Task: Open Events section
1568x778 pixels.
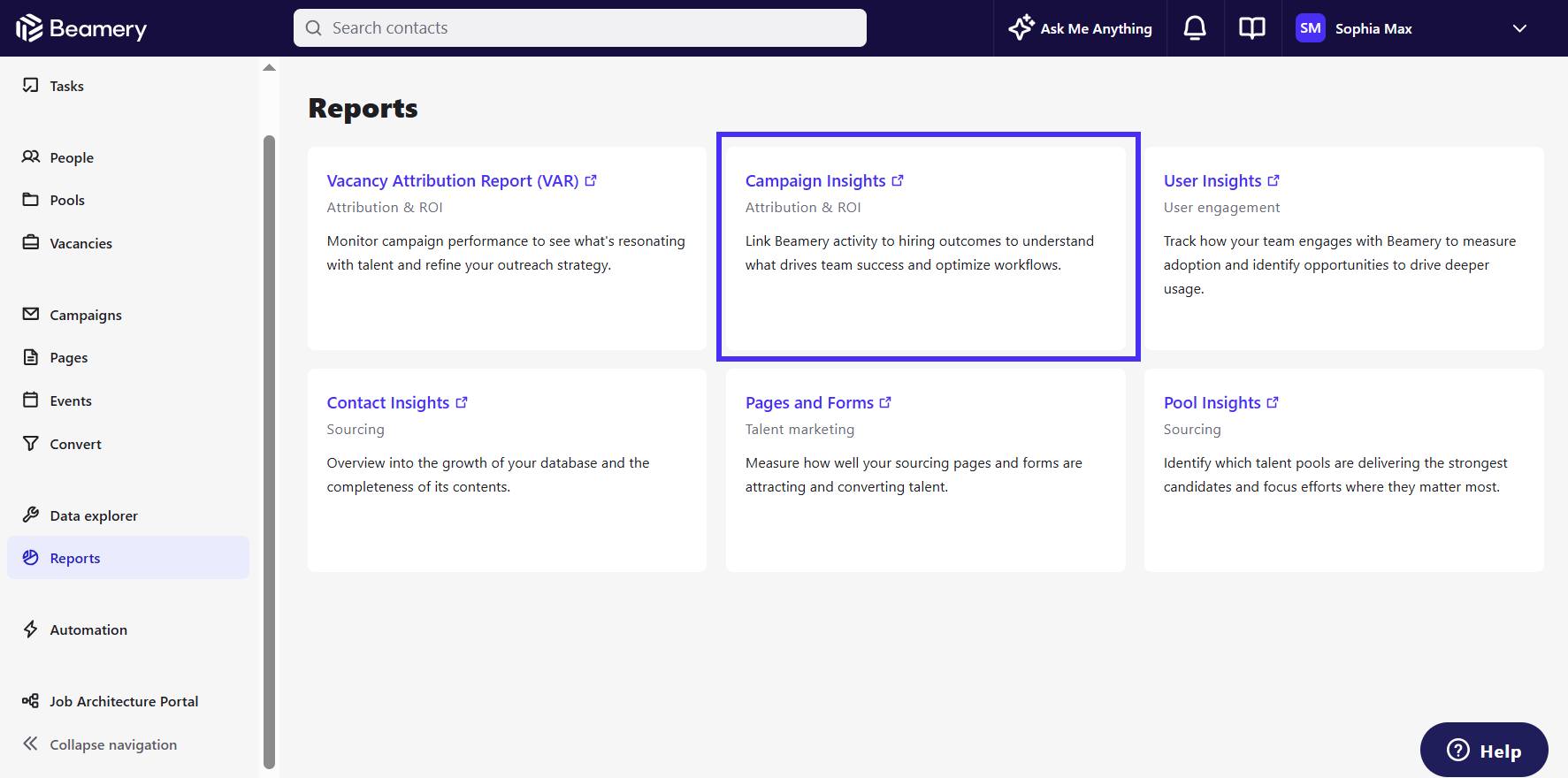Action: pyautogui.click(x=127, y=400)
